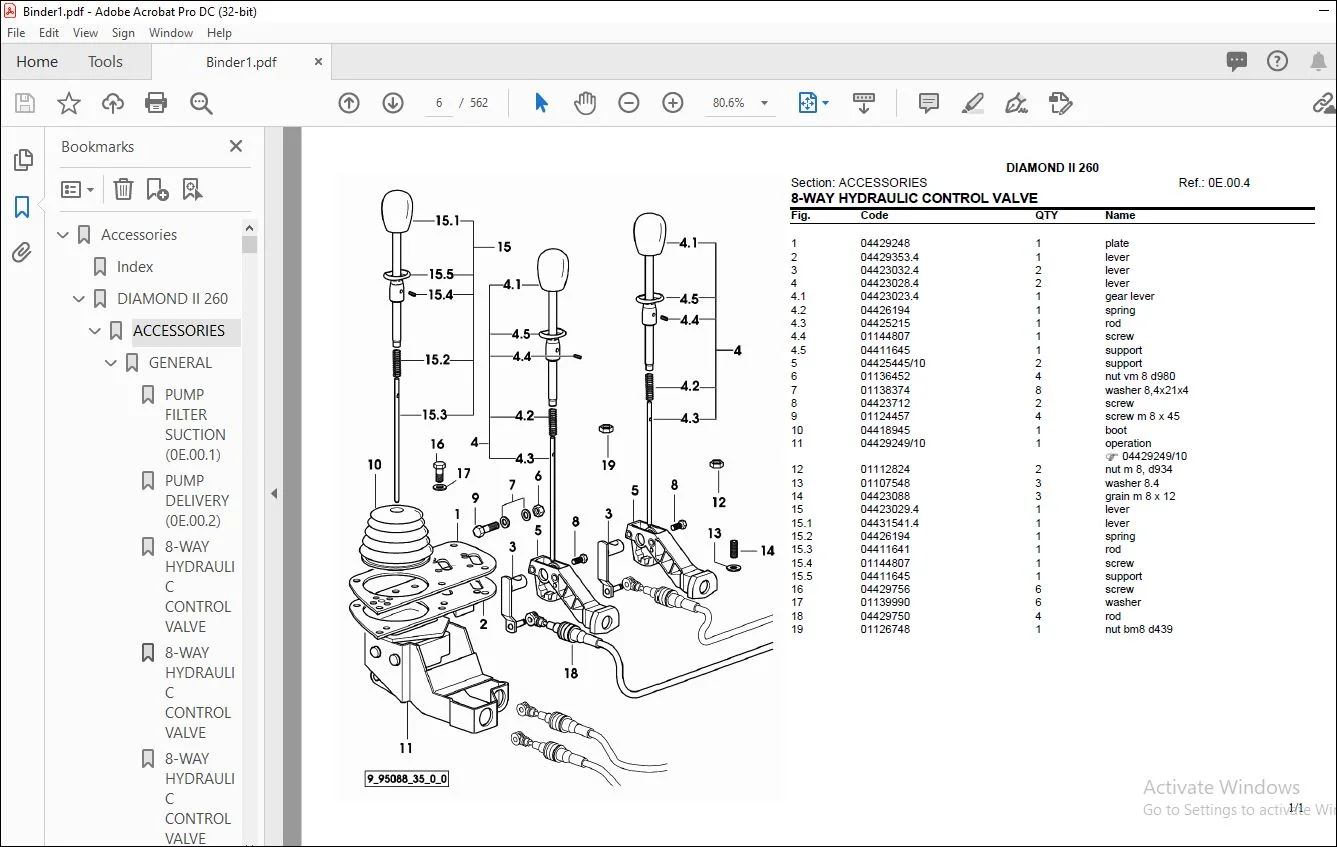Image resolution: width=1337 pixels, height=847 pixels.
Task: Collapse the DIAMOND II 260 bookmark chevron
Action: (79, 299)
